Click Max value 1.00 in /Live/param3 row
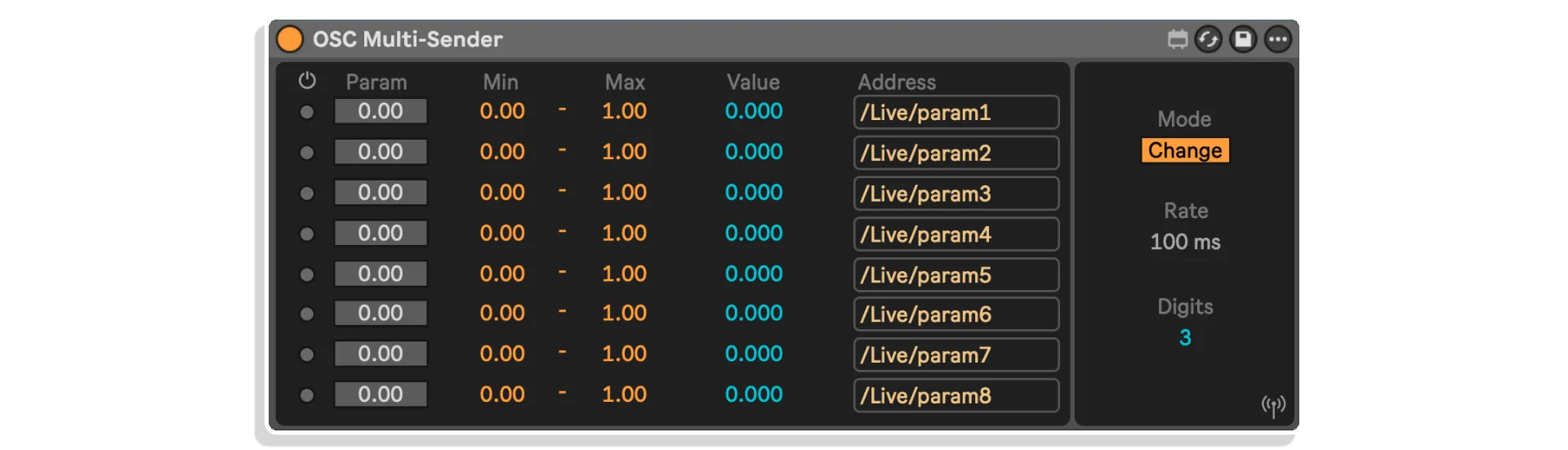This screenshot has height=450, width=1568. (x=624, y=193)
